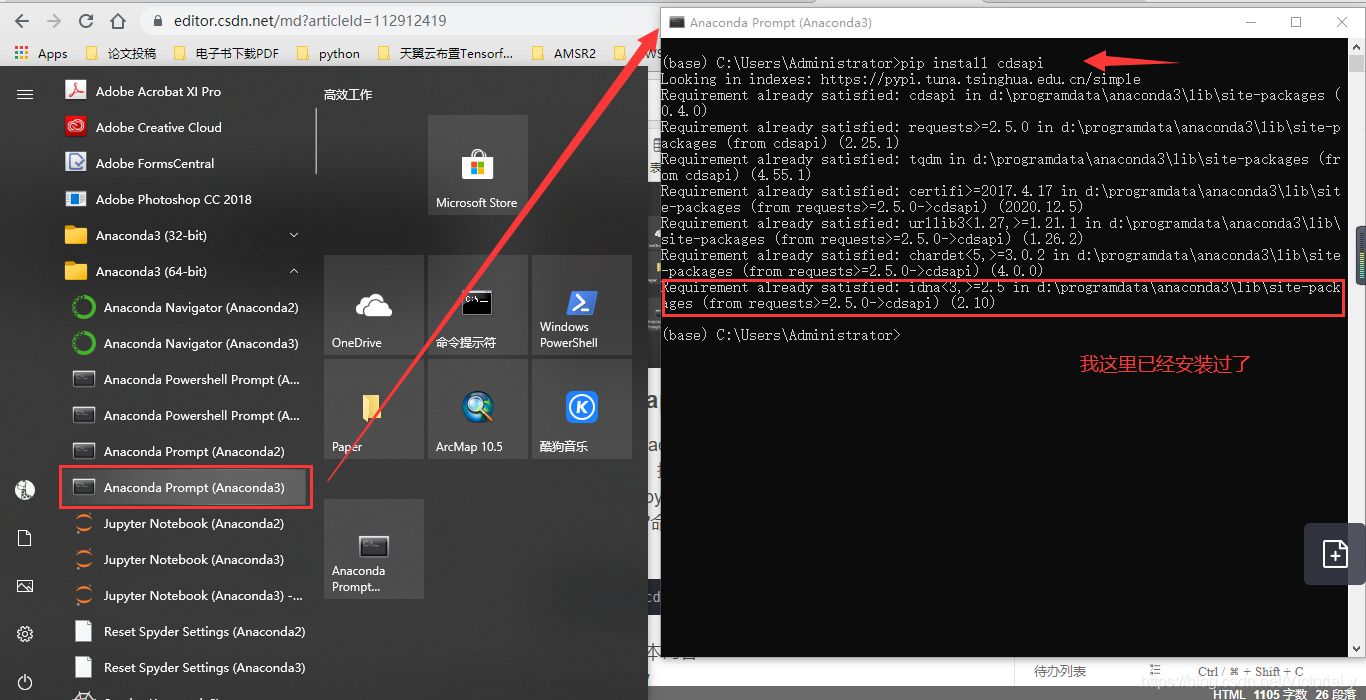The image size is (1366, 700).
Task: Open the 论文投稿 bookmark folder
Action: point(122,54)
